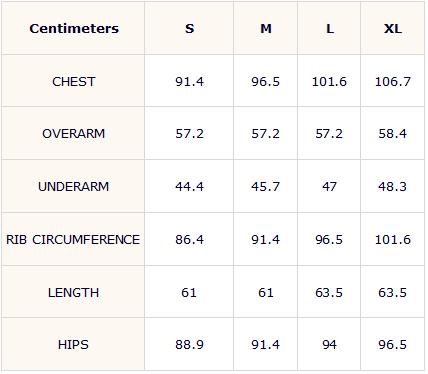Select the XL size column header
Screen dimensions: 428x374
coord(393,28)
